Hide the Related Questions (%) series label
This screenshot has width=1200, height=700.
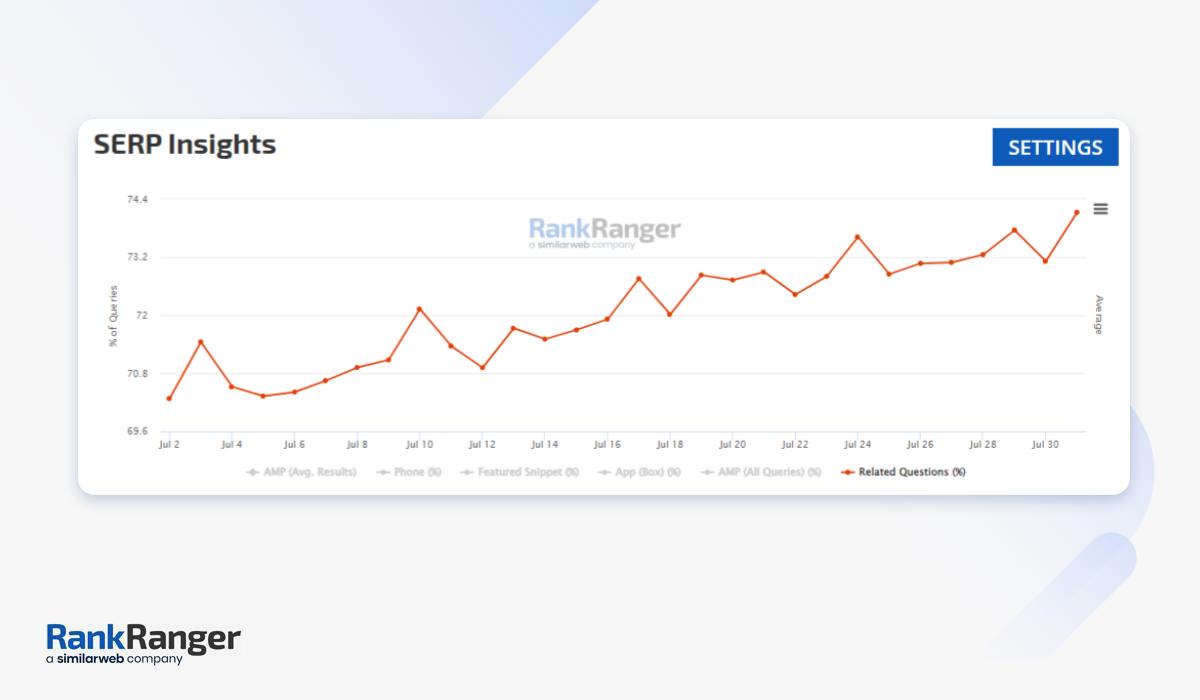911,472
